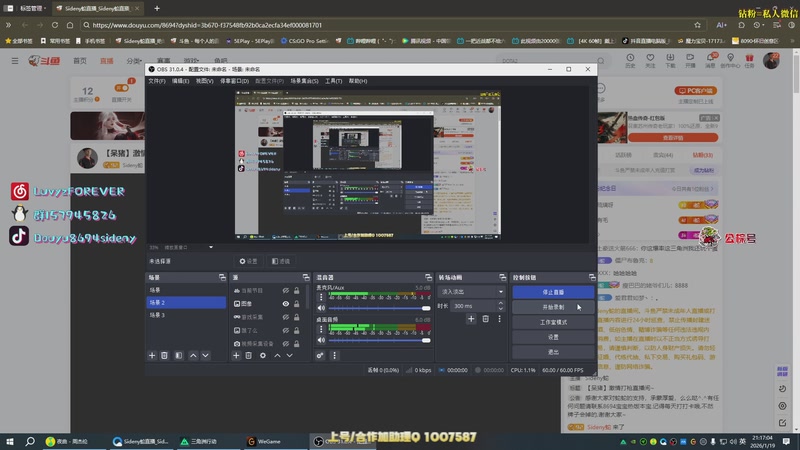This screenshot has width=800, height=450.
Task: Bookmark this page with the address bar star
Action: (x=697, y=24)
